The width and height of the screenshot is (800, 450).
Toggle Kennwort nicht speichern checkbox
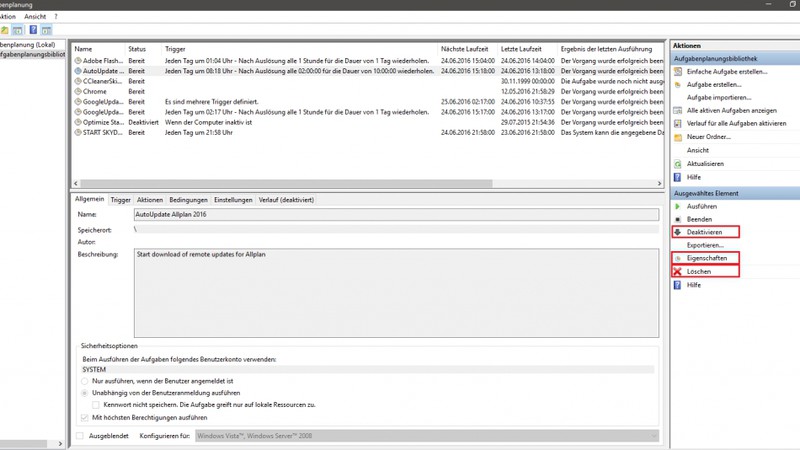point(96,405)
